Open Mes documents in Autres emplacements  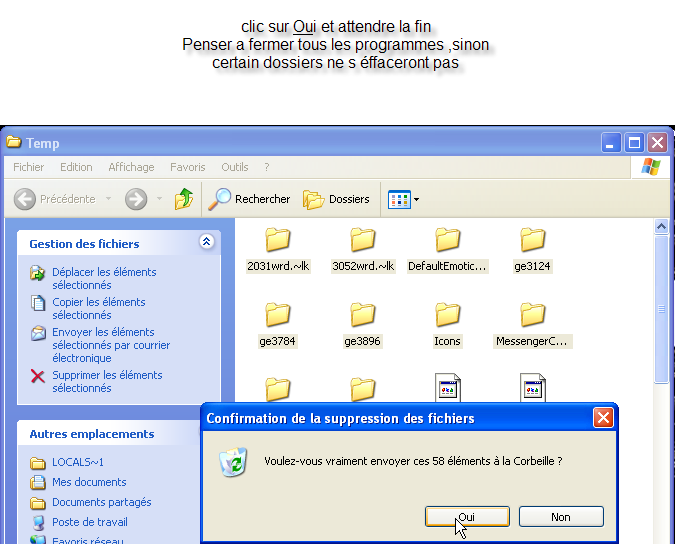[x=89, y=482]
